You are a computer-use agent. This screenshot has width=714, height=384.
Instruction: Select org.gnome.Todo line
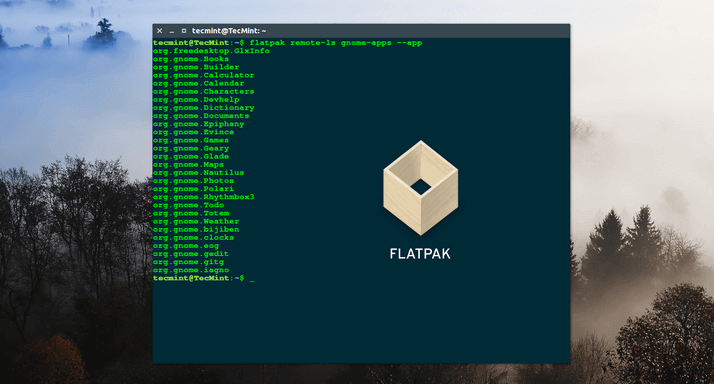click(x=188, y=205)
